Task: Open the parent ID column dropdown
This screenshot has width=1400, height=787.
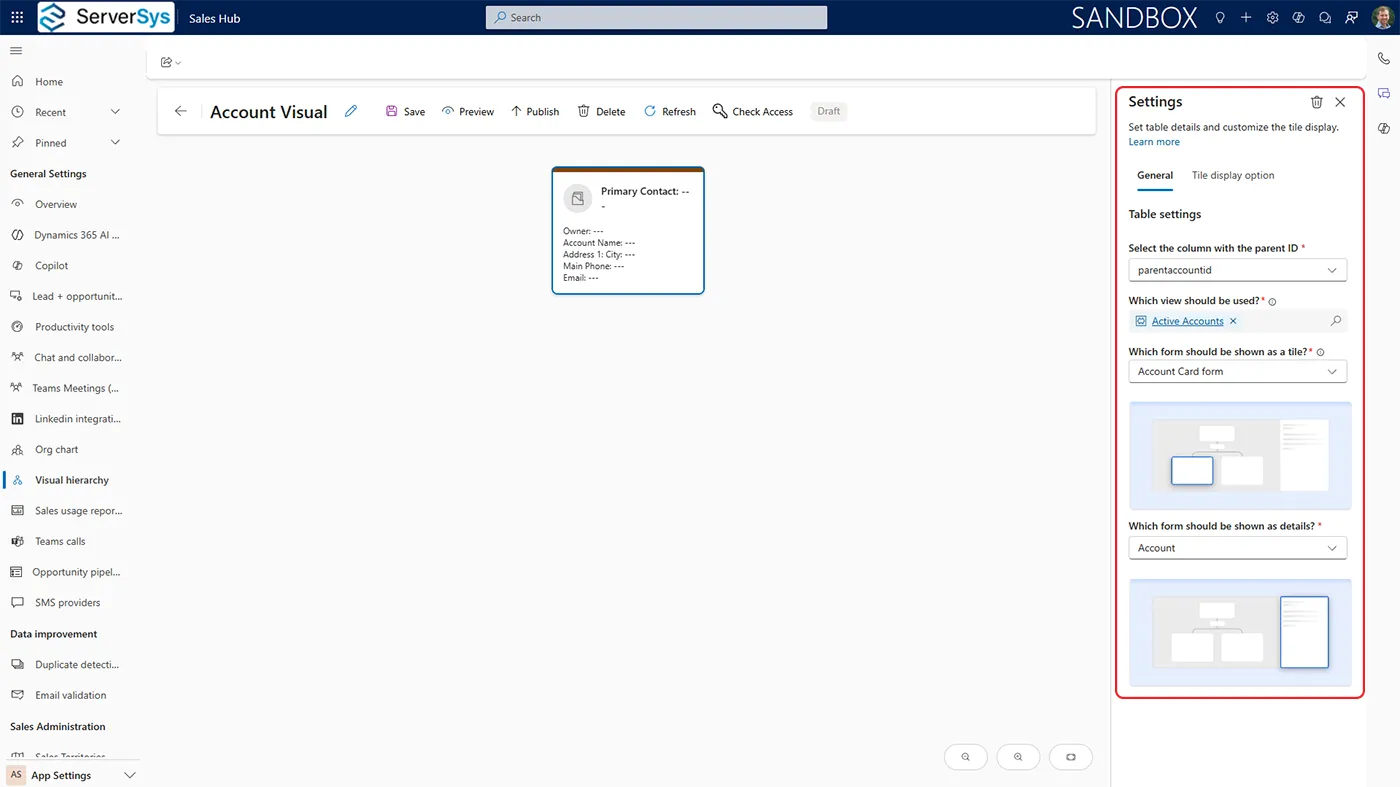Action: click(x=1237, y=270)
